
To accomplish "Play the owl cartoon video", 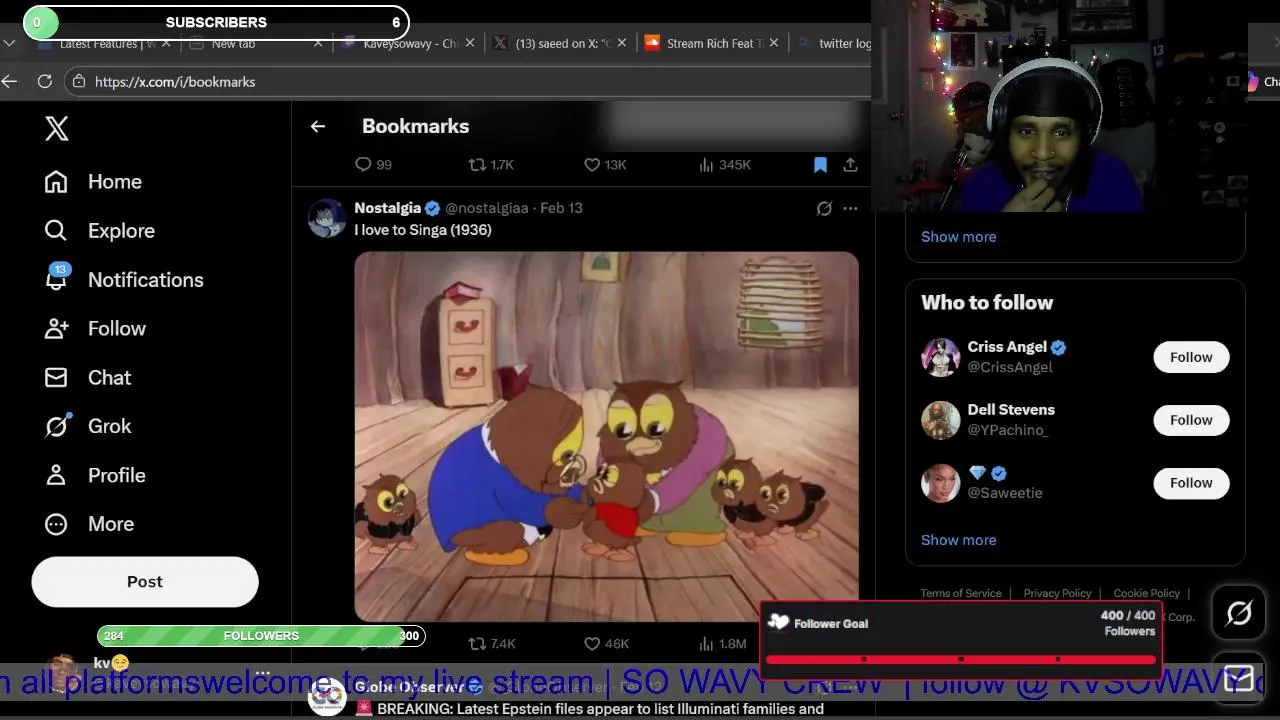I will (606, 437).
